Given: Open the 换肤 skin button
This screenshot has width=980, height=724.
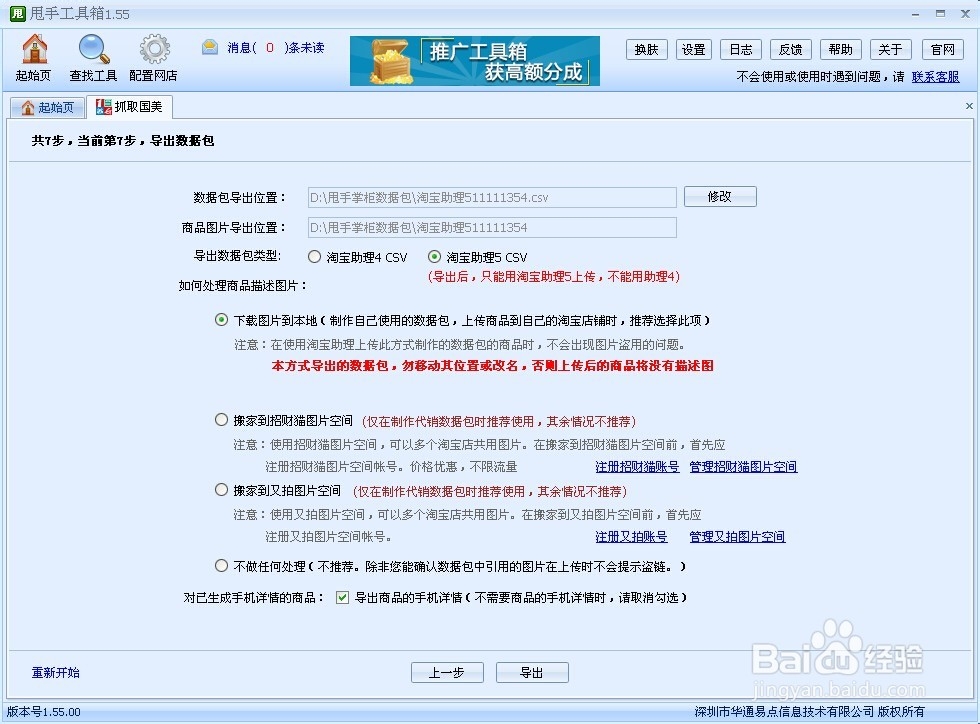Looking at the screenshot, I should coord(646,49).
